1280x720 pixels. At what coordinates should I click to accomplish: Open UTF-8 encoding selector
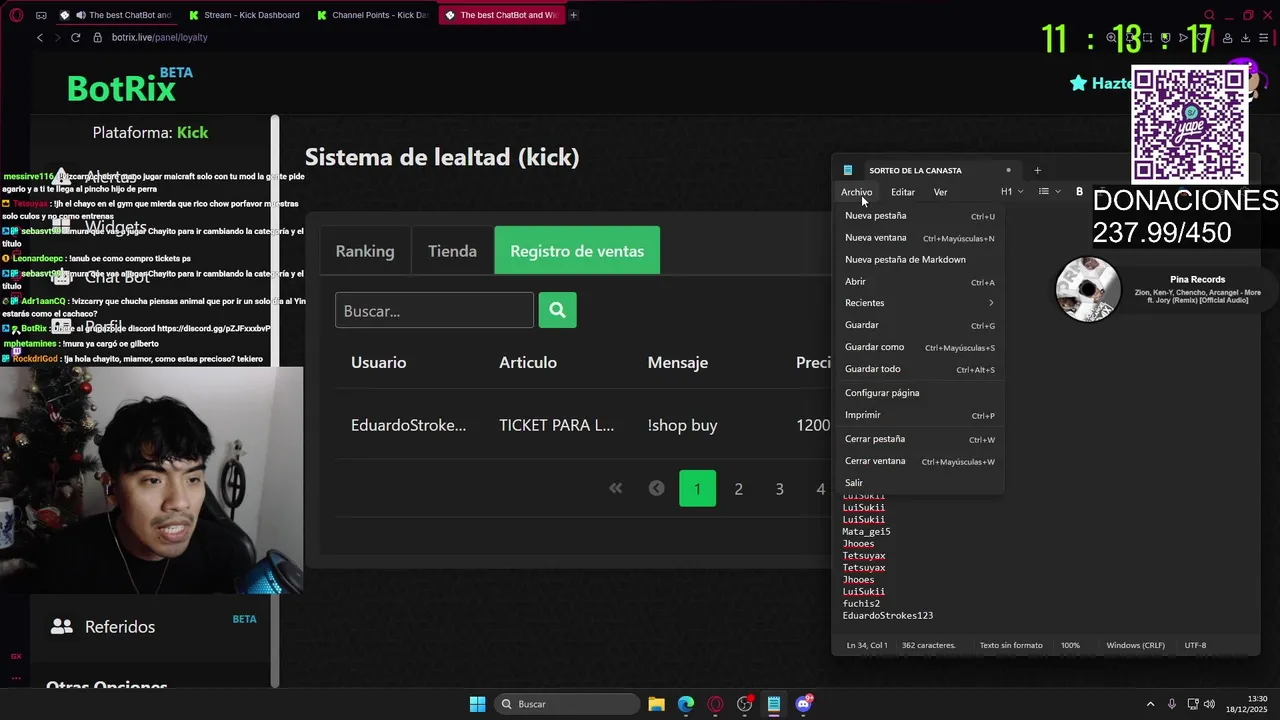1195,645
